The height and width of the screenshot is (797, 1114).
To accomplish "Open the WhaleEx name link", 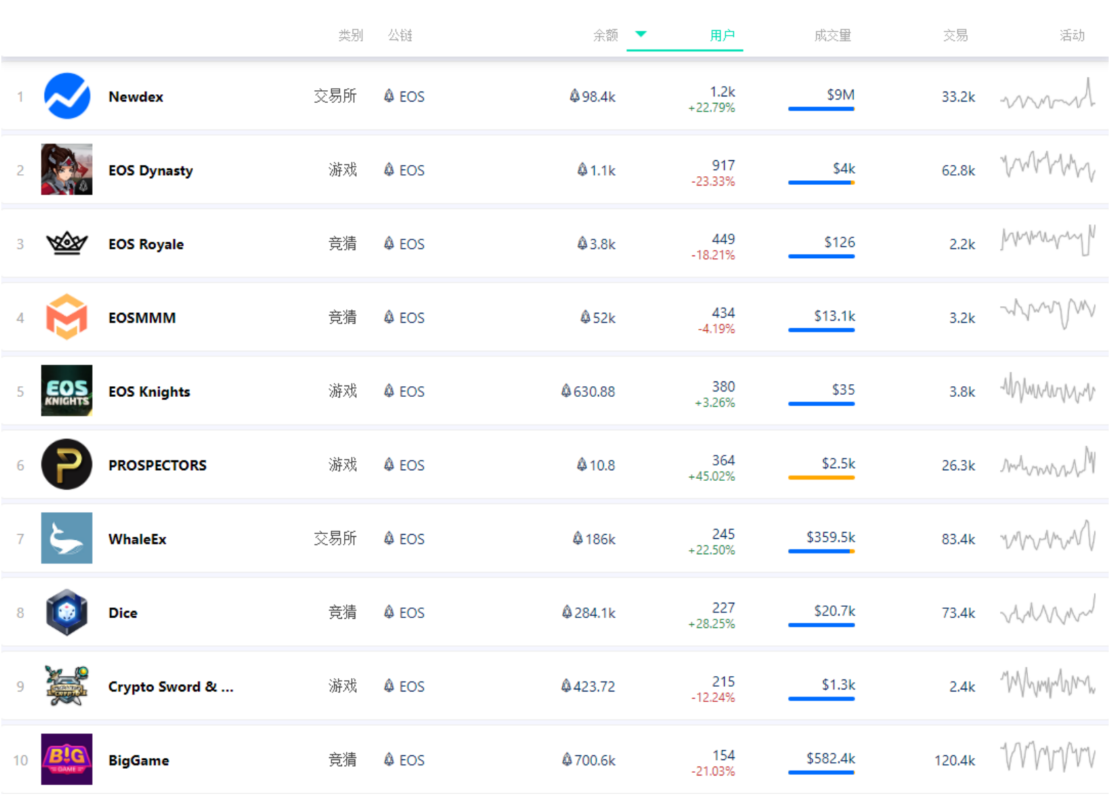I will pyautogui.click(x=137, y=539).
